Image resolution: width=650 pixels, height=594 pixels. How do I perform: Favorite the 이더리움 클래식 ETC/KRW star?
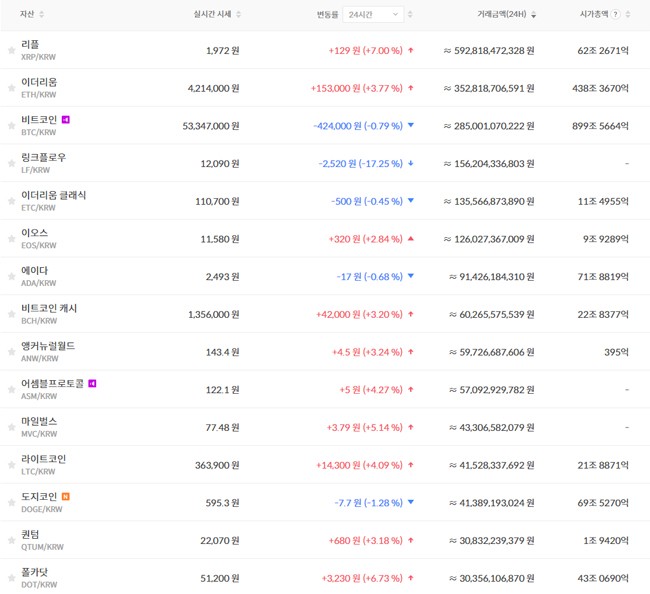(x=12, y=201)
